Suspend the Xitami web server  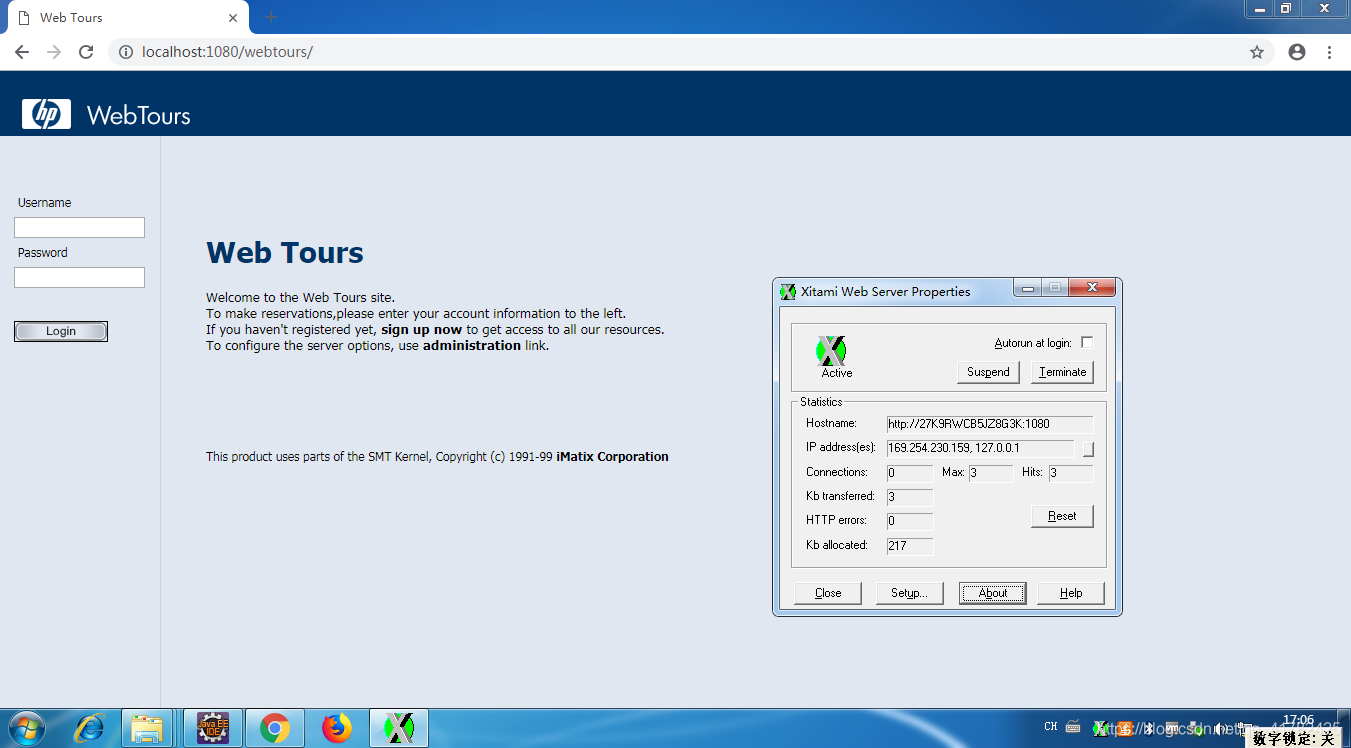pos(988,372)
